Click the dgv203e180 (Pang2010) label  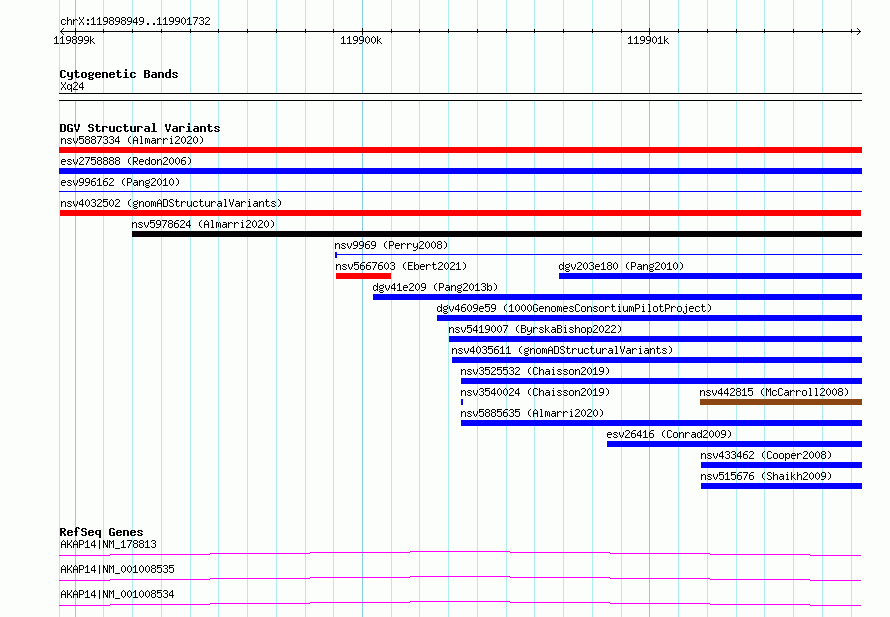pyautogui.click(x=621, y=266)
